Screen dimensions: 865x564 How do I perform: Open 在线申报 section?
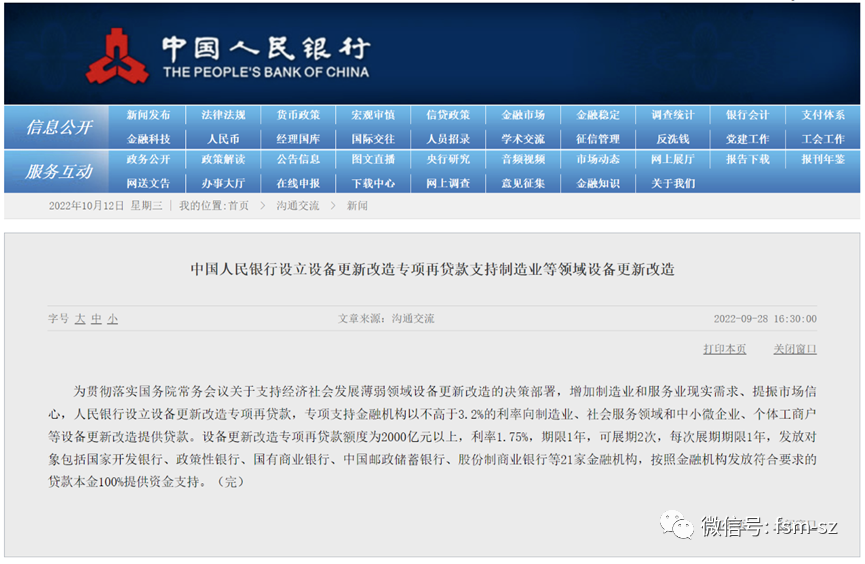tap(298, 183)
